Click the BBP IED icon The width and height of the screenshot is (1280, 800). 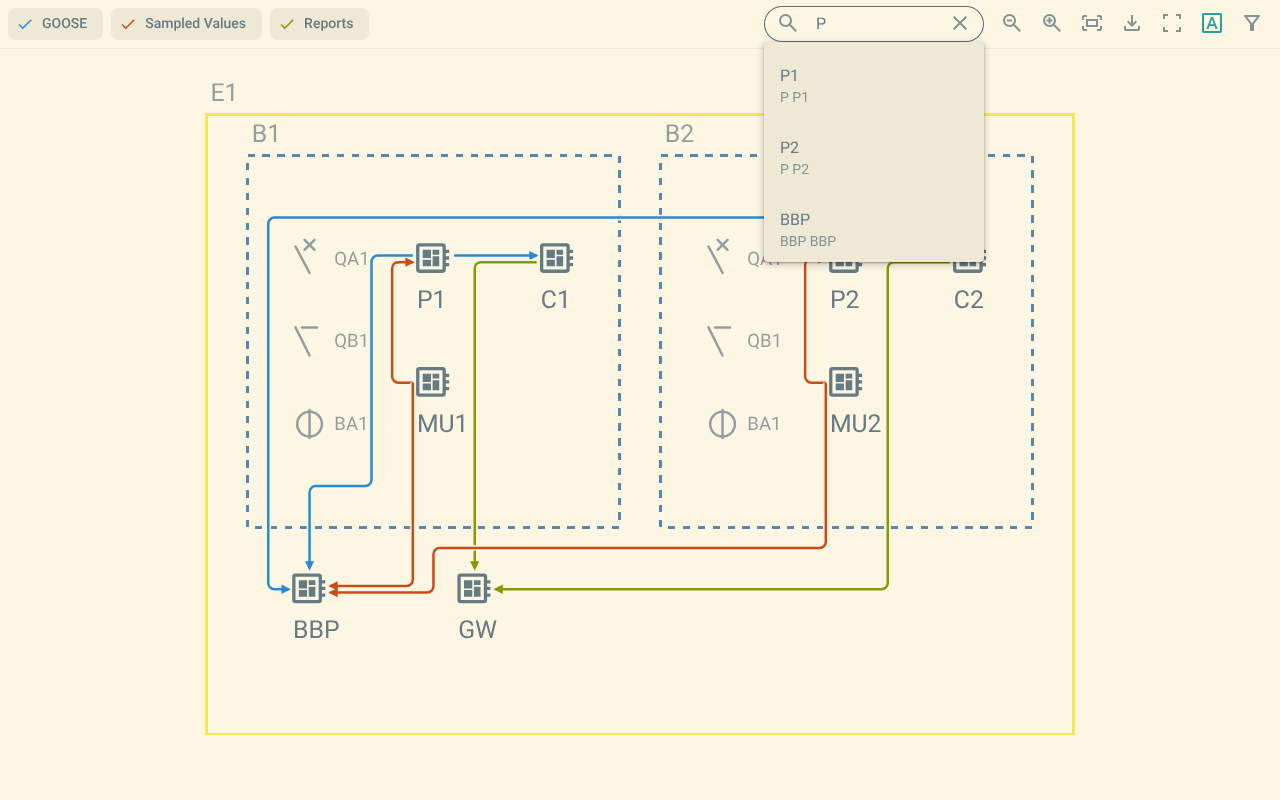tap(308, 588)
